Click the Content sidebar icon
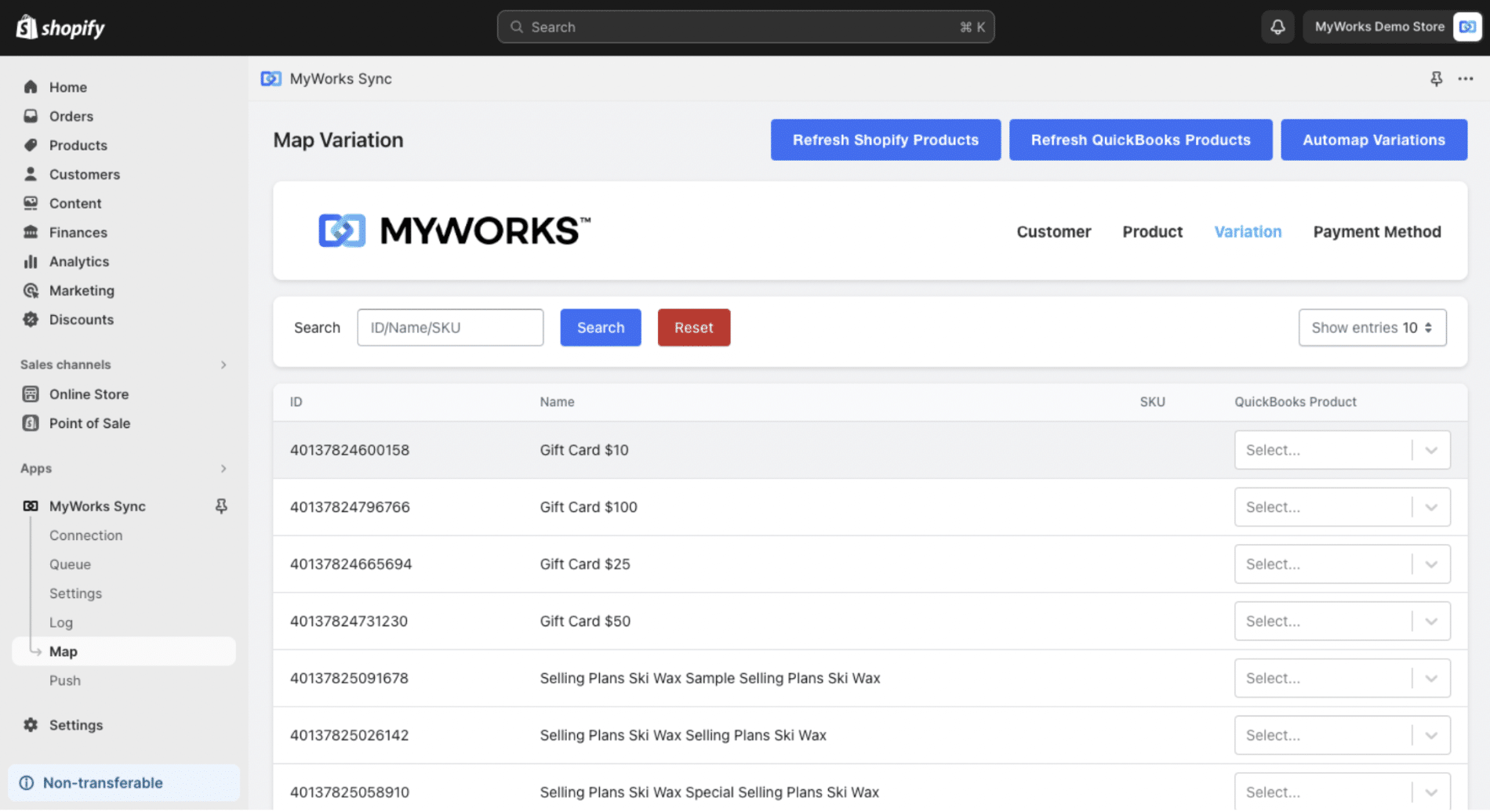 (31, 203)
